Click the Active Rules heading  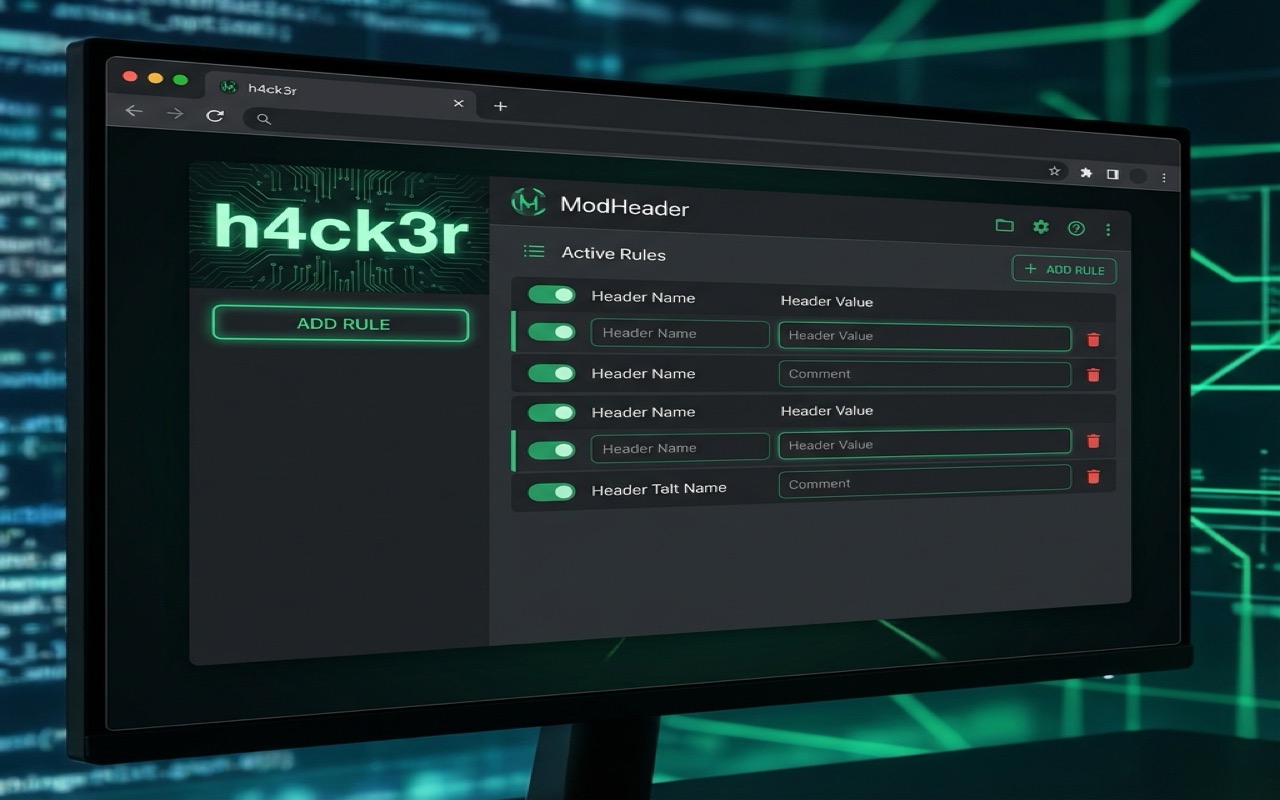(x=614, y=254)
